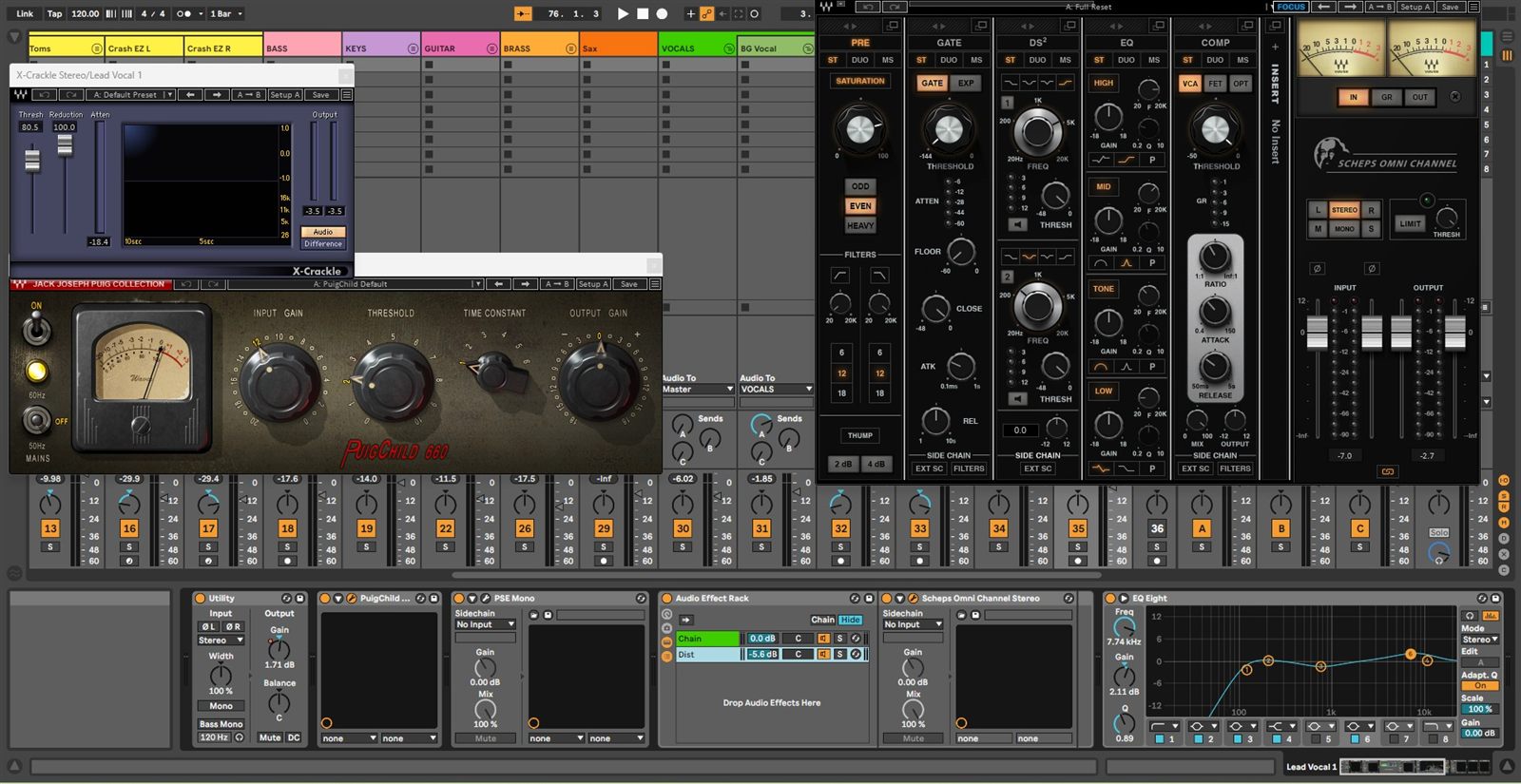Open BG Vocal Audio To VOCALS dropdown
Viewport: 1521px width, 784px height.
[x=777, y=390]
